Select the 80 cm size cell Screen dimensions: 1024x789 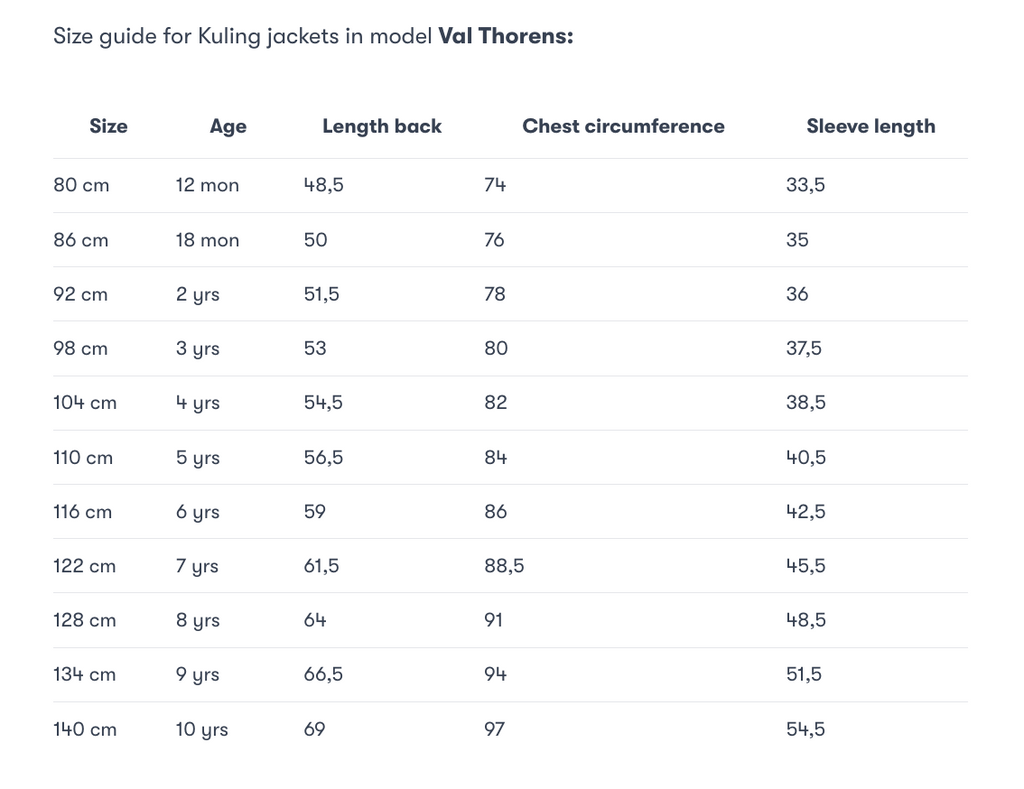(81, 185)
